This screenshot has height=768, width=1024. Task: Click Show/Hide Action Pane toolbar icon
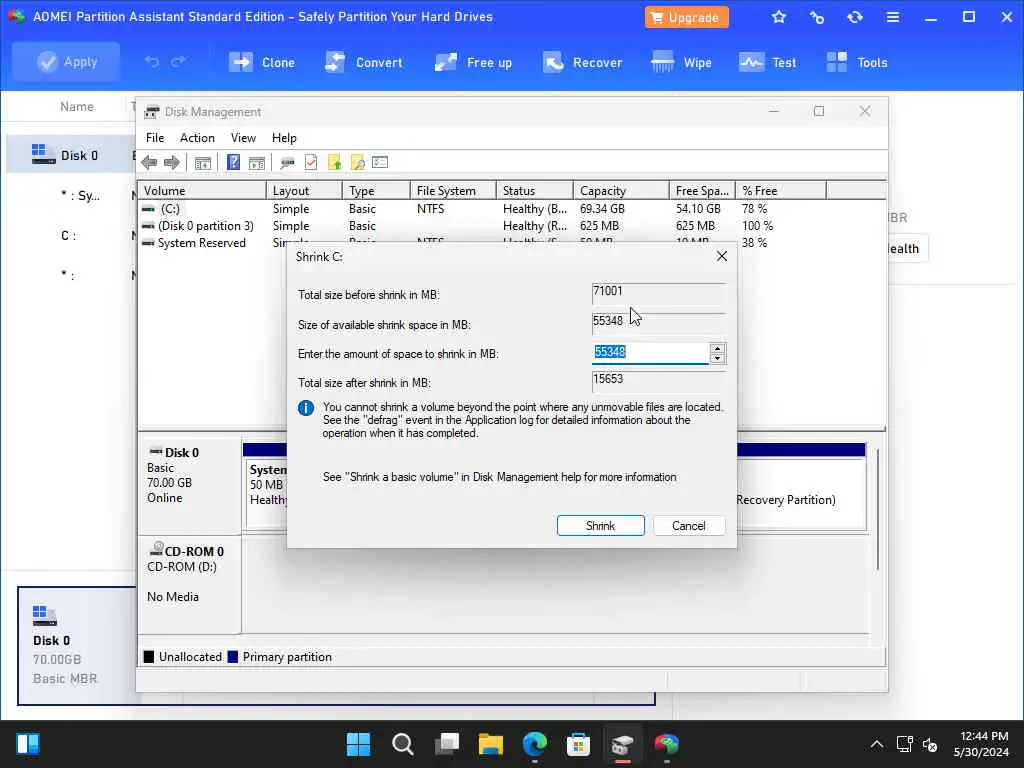pyautogui.click(x=257, y=163)
